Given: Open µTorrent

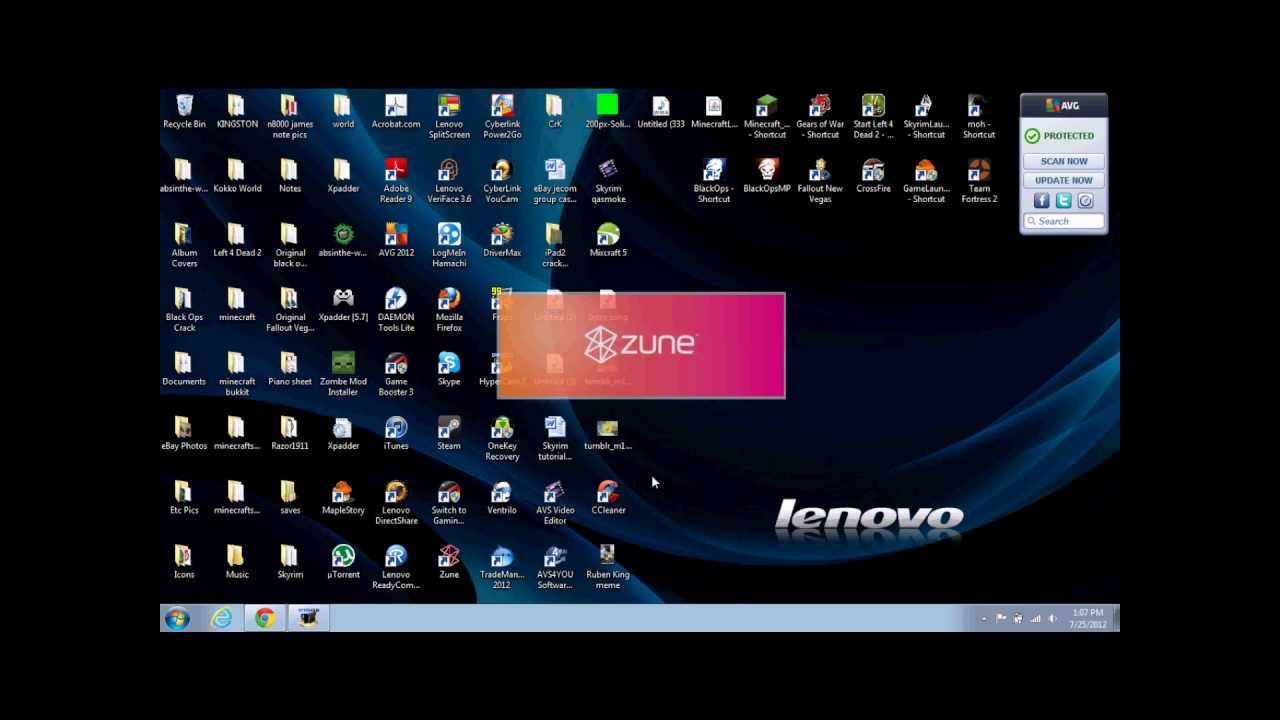Looking at the screenshot, I should 343,562.
